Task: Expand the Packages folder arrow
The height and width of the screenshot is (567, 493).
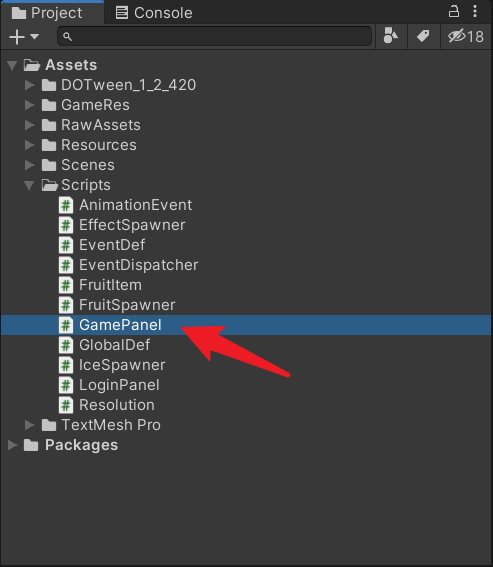Action: [12, 445]
